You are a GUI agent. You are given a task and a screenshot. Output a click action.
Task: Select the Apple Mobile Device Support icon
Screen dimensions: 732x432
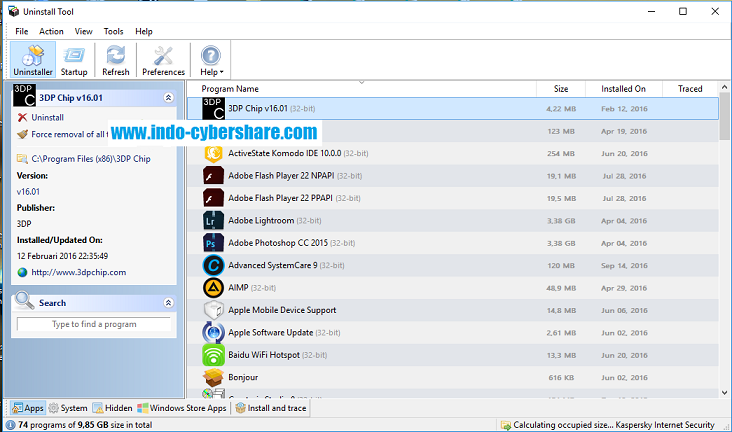[213, 310]
